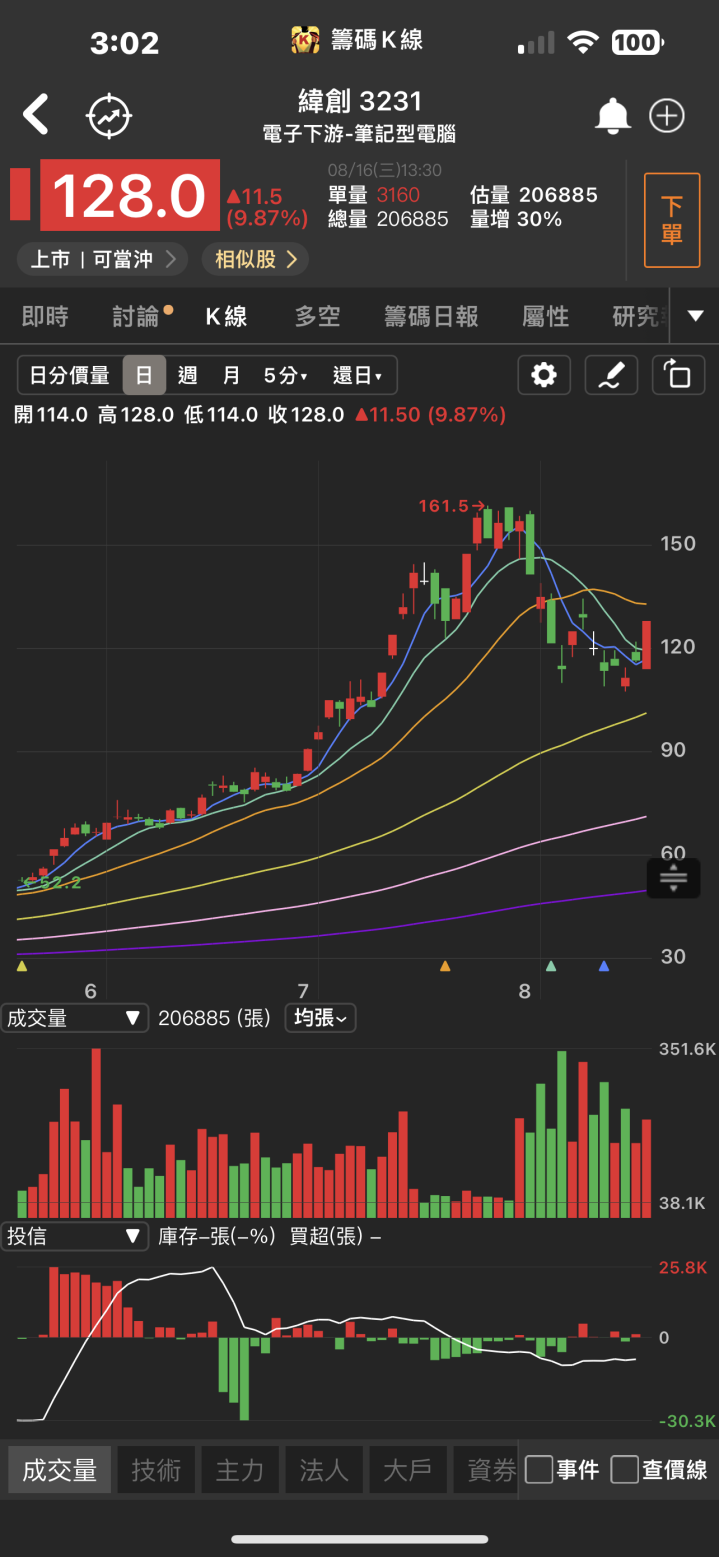Tap the plus circle add icon

667,116
